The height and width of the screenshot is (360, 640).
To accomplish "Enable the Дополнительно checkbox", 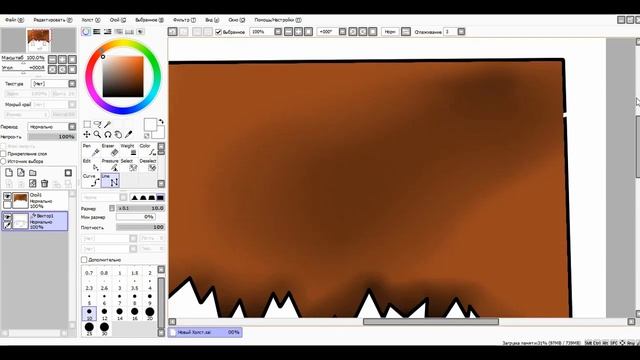I will (84, 260).
